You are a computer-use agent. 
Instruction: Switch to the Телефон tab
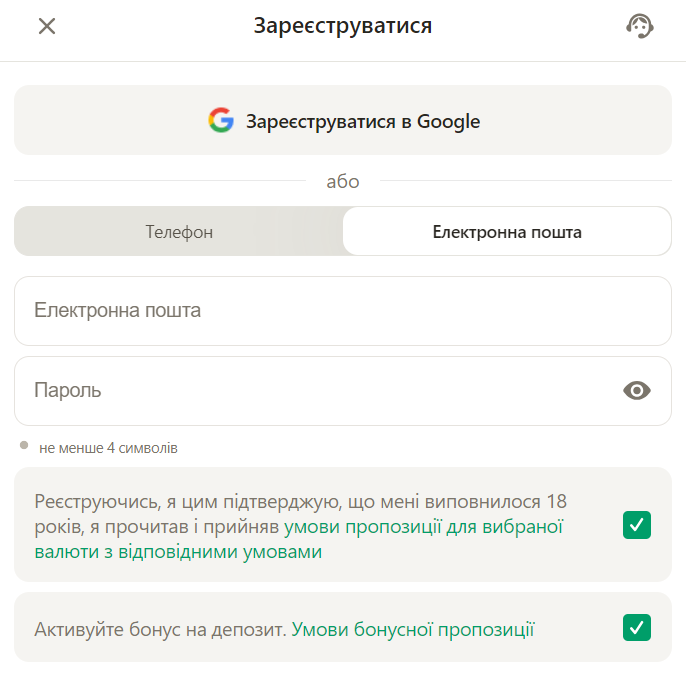click(x=179, y=232)
